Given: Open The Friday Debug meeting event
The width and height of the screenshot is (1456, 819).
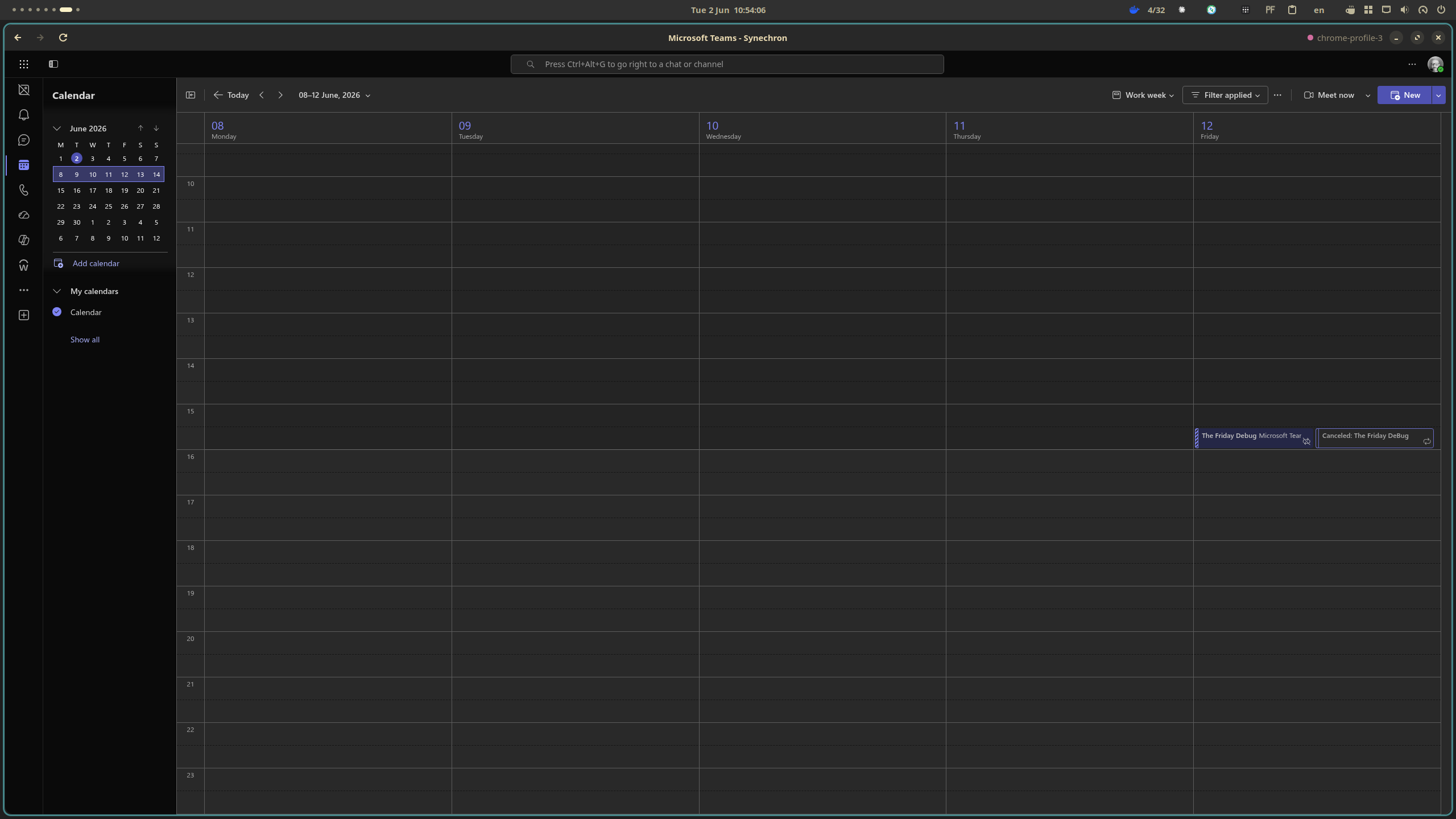Looking at the screenshot, I should 1254,438.
